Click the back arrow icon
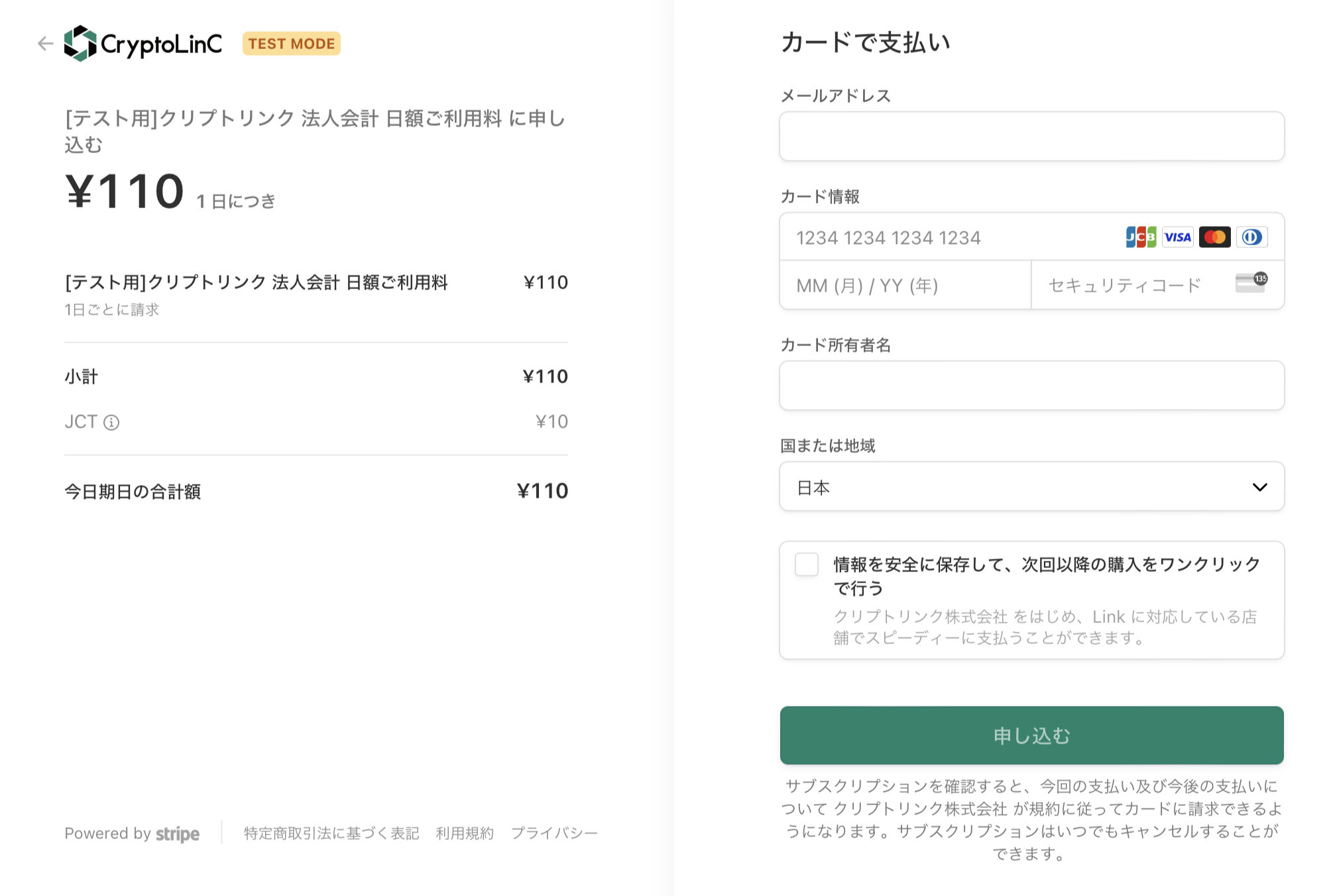The width and height of the screenshot is (1331, 896). coord(45,44)
